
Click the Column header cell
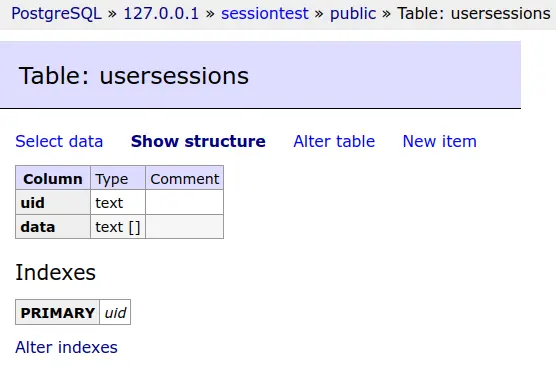[x=53, y=178]
